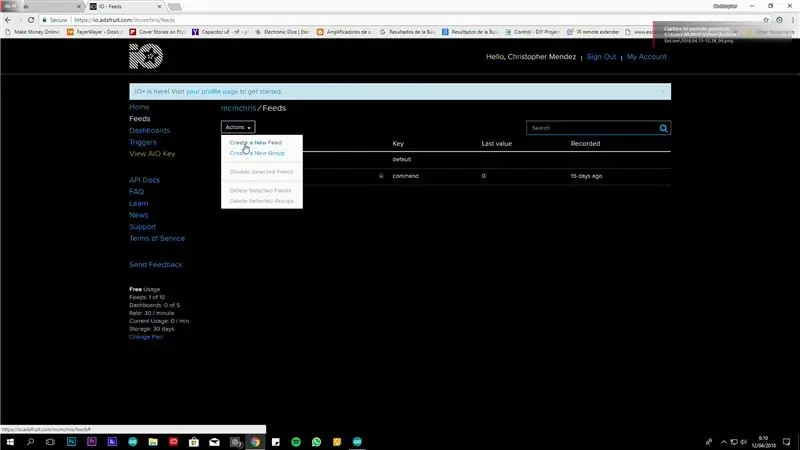
Task: Open WhatsApp from the taskbar
Action: pyautogui.click(x=316, y=442)
